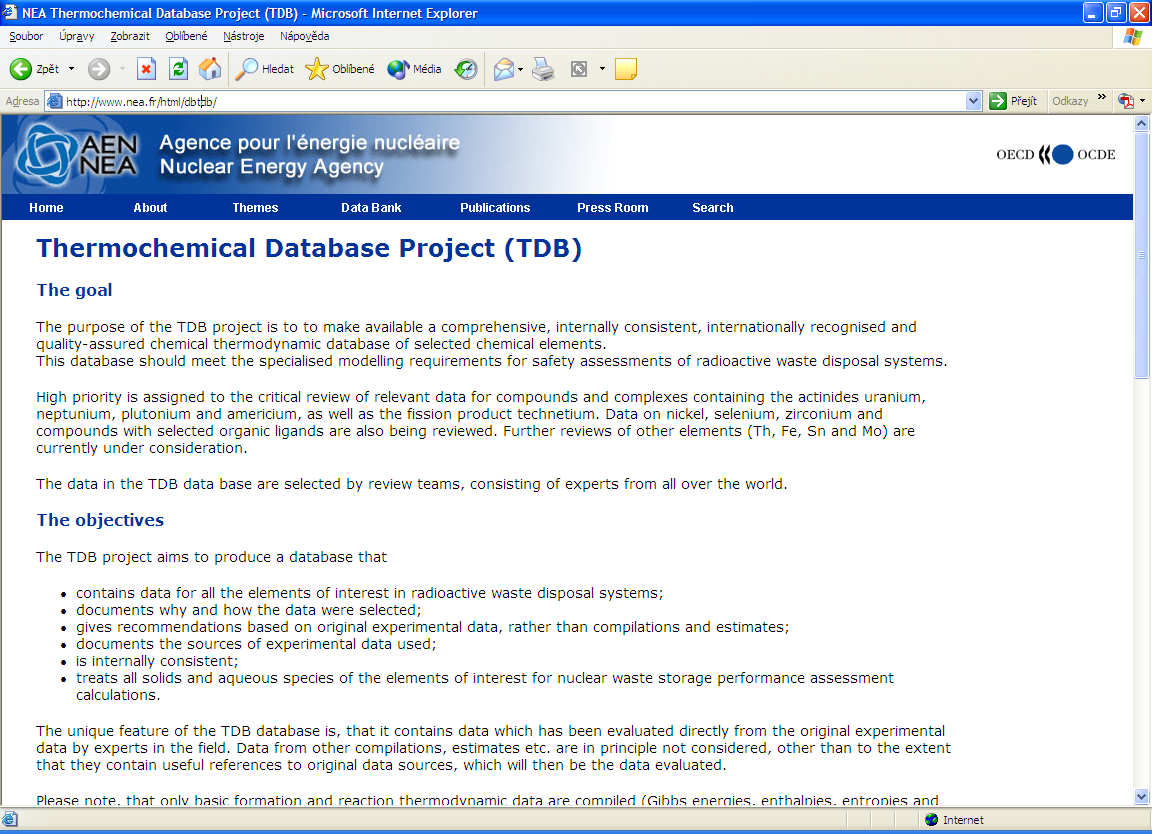This screenshot has height=834, width=1152.
Task: Open the Adobe PDF icon dropdown arrow
Action: [x=1142, y=101]
